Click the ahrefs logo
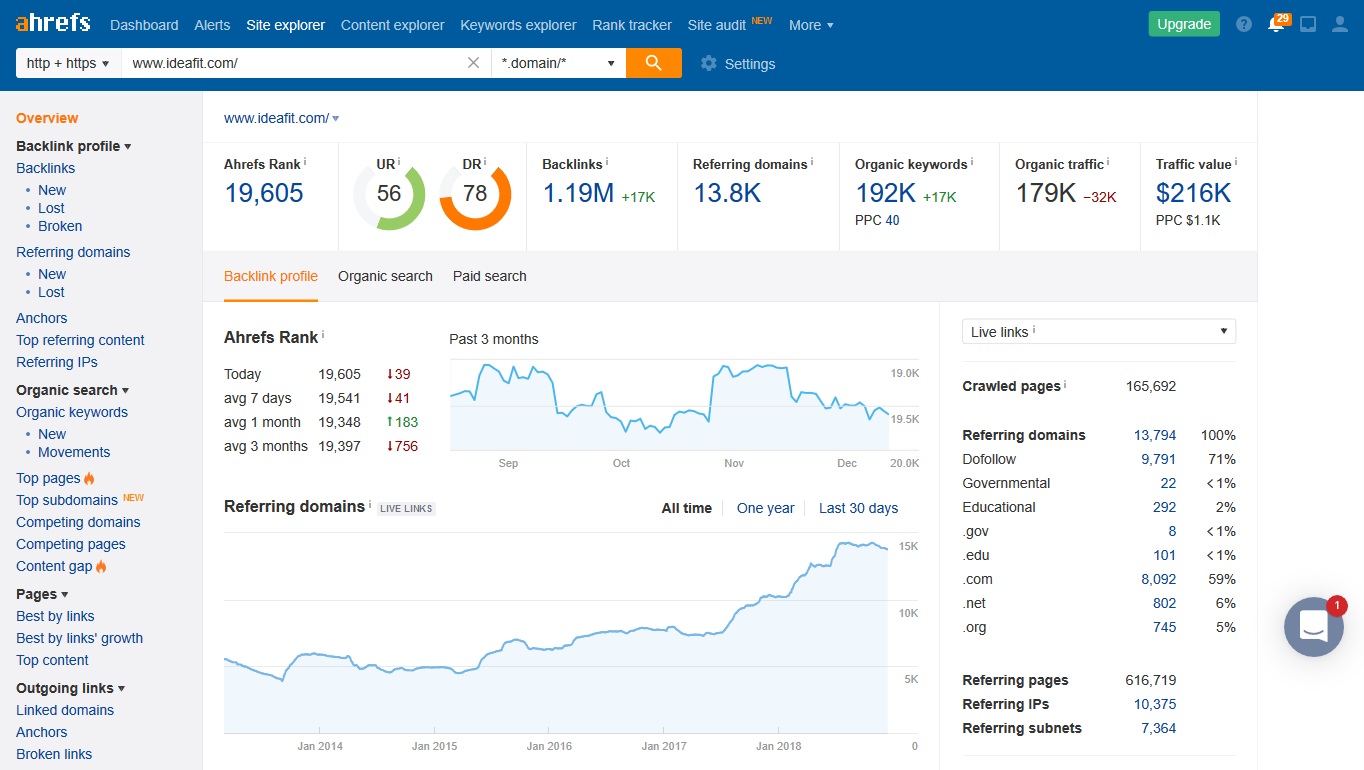This screenshot has height=770, width=1364. tap(52, 23)
